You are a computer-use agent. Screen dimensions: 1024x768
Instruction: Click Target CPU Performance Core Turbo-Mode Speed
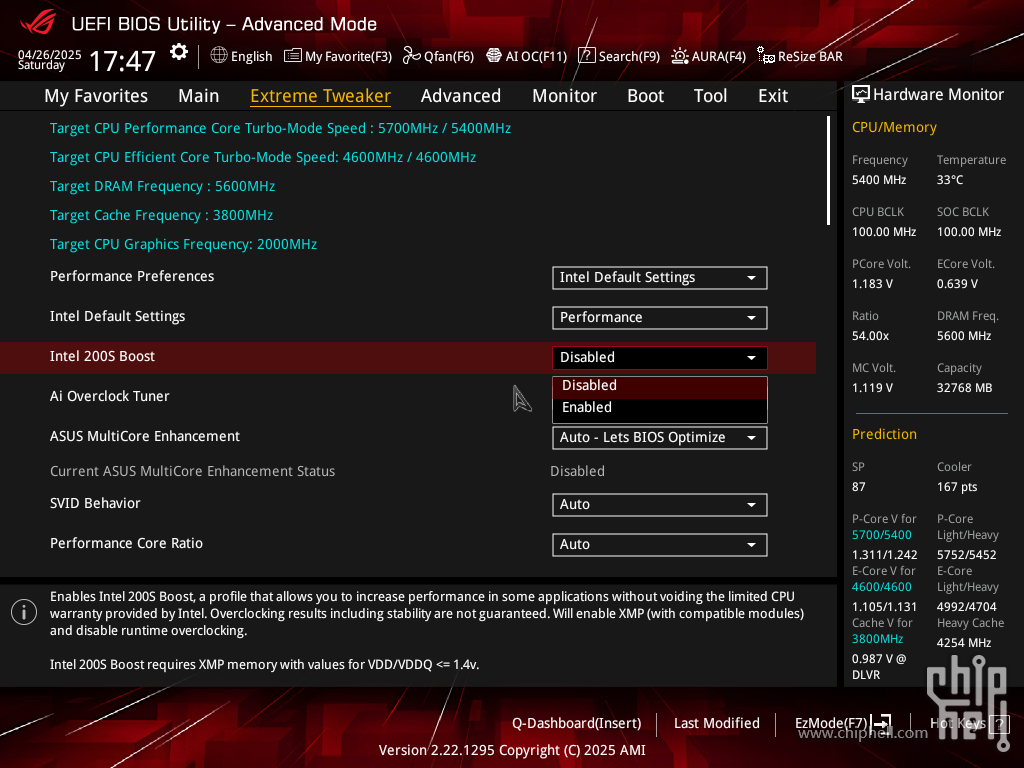(x=280, y=129)
